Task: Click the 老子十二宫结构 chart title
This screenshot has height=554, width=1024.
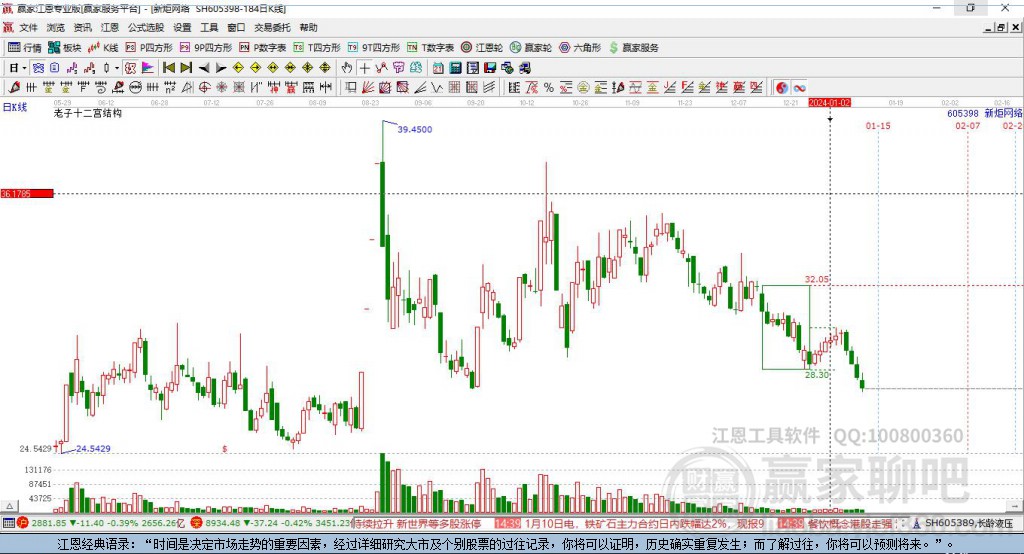Action: click(x=88, y=113)
